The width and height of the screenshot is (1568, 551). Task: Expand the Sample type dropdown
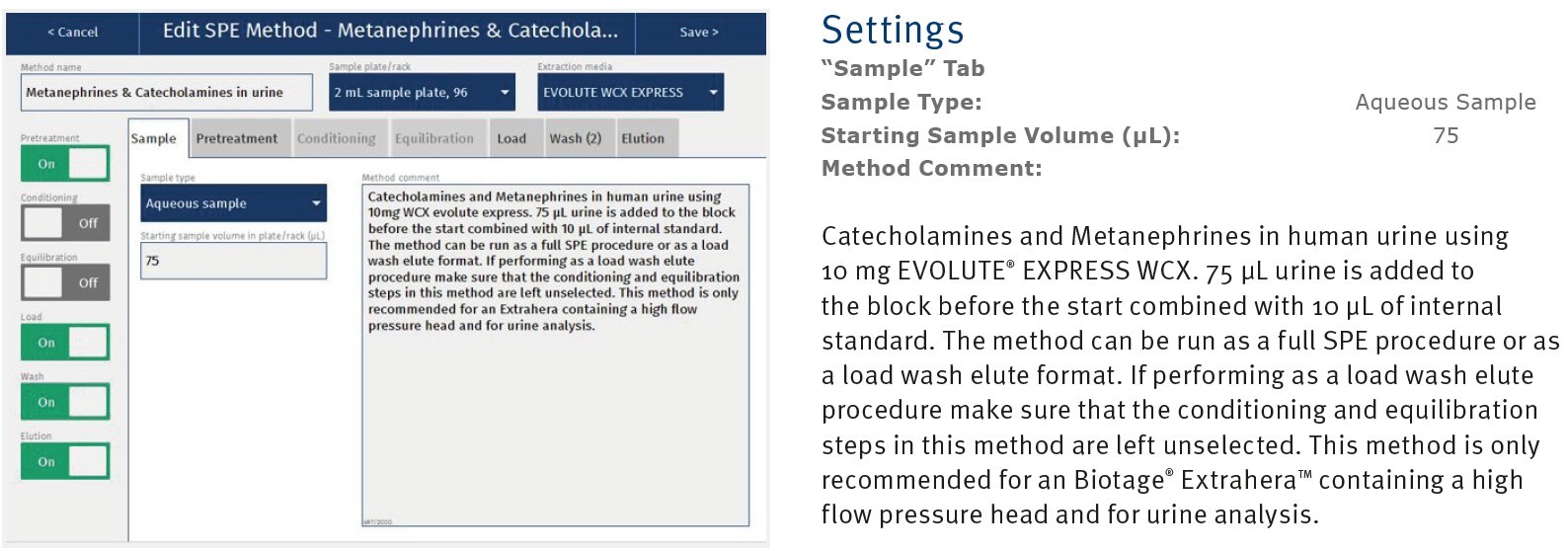click(x=233, y=203)
